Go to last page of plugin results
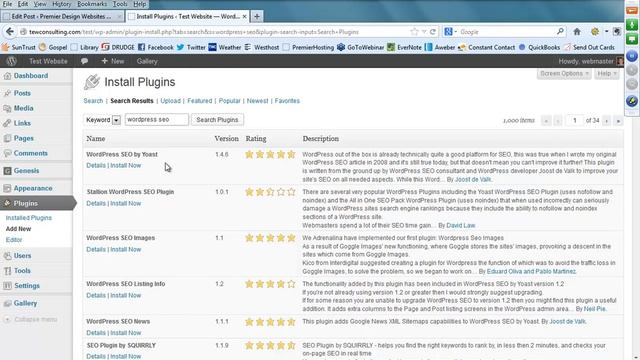Image resolution: width=640 pixels, height=360 pixels. click(618, 121)
